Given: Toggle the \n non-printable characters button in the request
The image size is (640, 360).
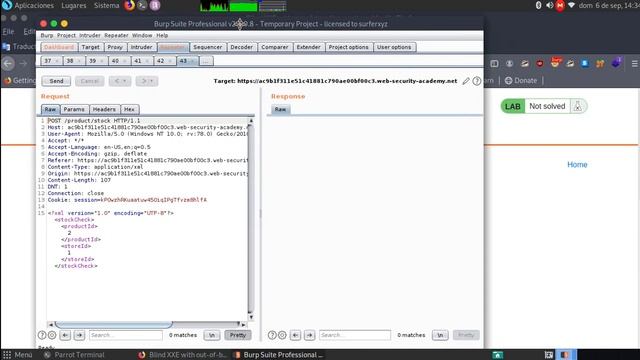Looking at the screenshot, I should pyautogui.click(x=212, y=335).
